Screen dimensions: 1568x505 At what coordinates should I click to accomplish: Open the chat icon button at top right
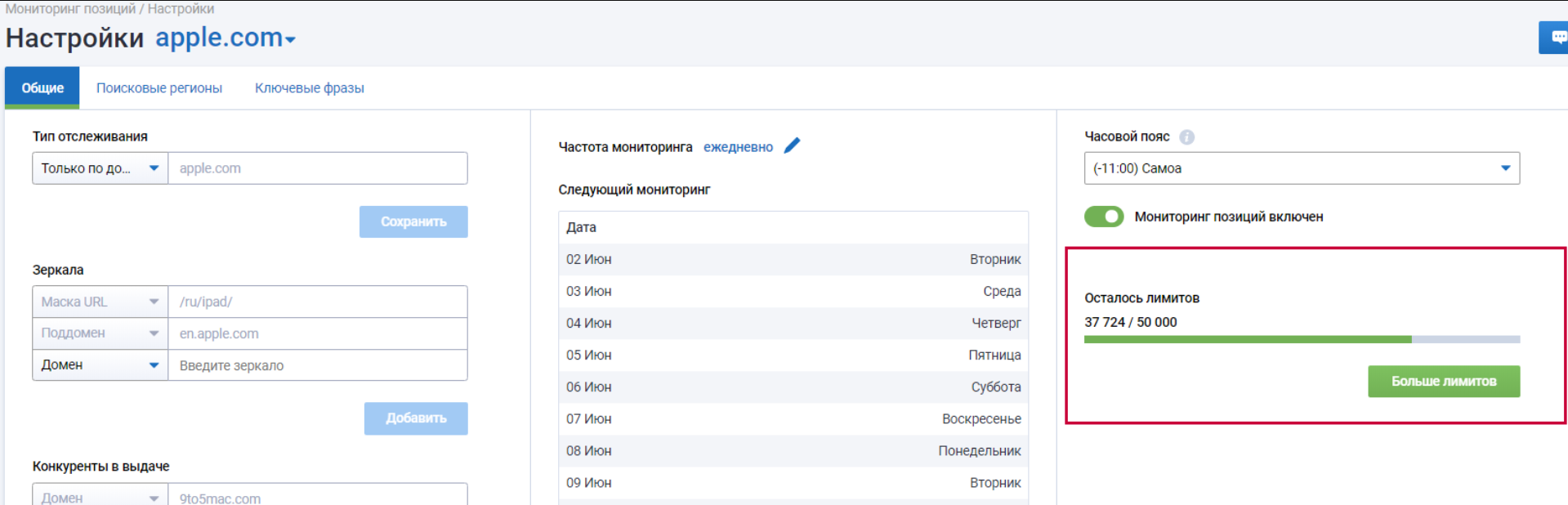(1553, 38)
